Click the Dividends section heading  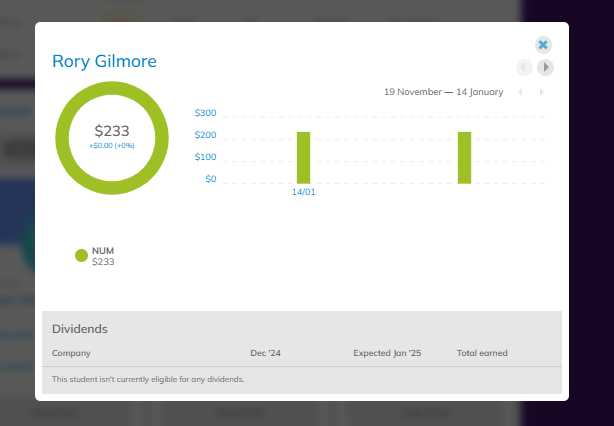click(x=80, y=329)
